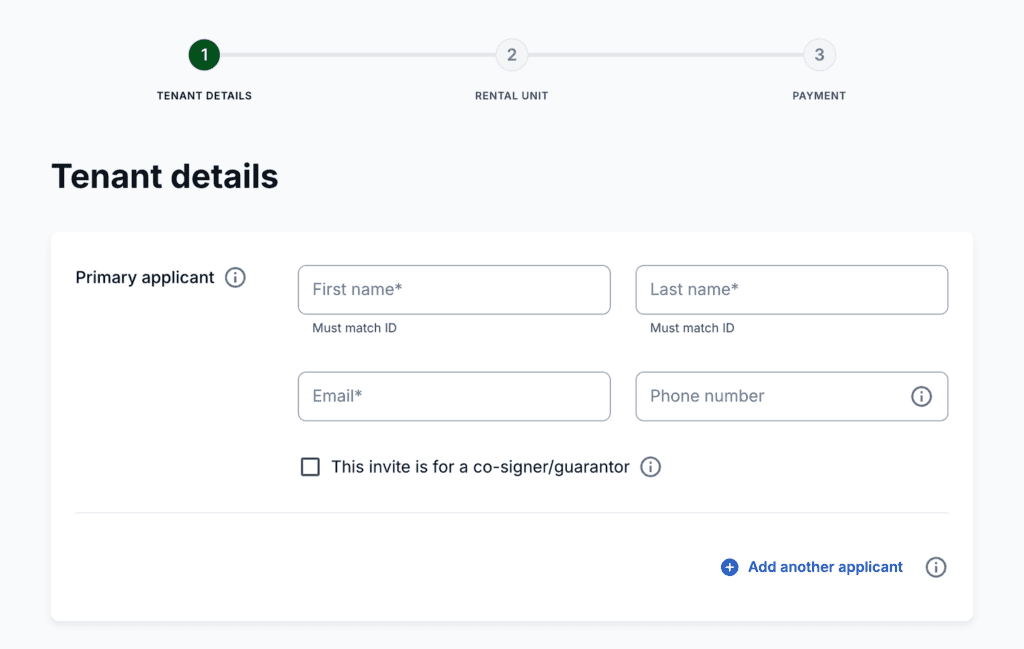Go to step 3 circle in progress tracker
Screen dimensions: 1024x649
[x=819, y=55]
